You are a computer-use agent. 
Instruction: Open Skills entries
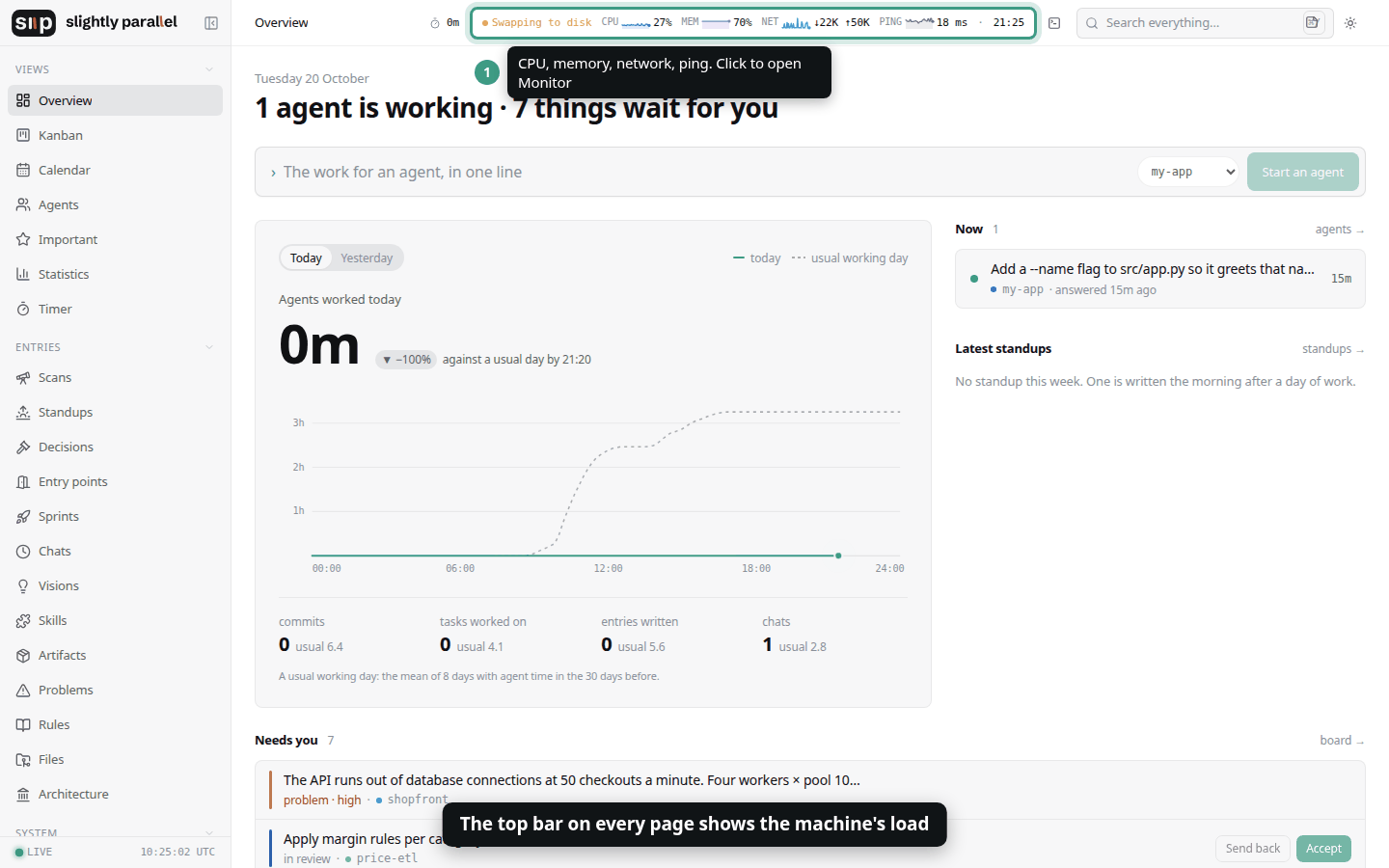click(x=115, y=620)
